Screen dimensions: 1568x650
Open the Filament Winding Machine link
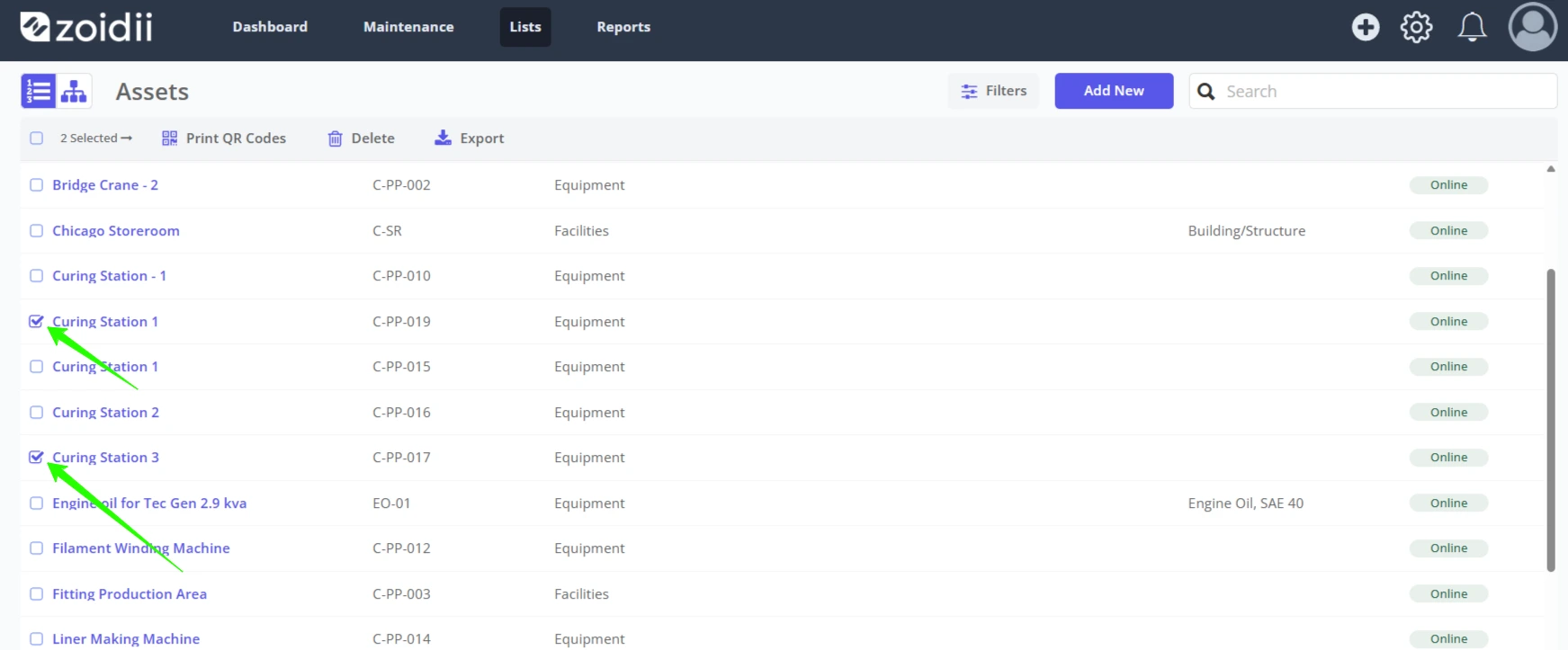point(141,548)
